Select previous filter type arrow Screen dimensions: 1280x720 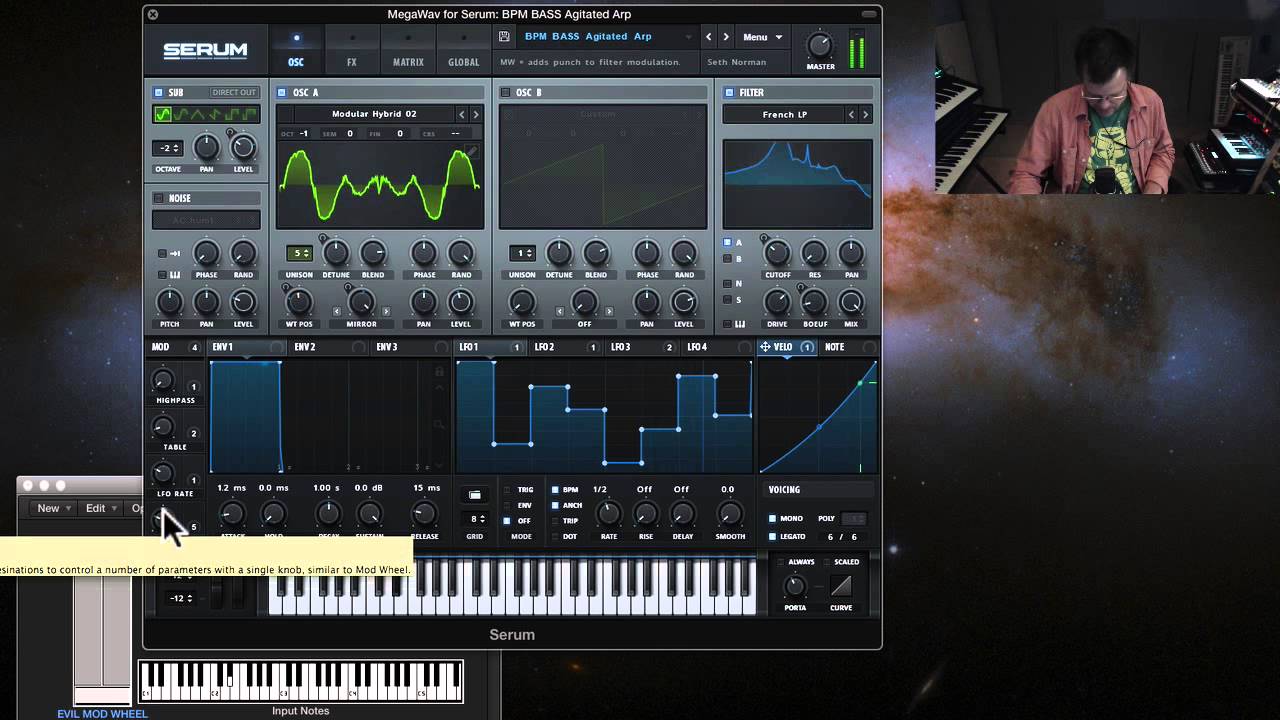(852, 115)
